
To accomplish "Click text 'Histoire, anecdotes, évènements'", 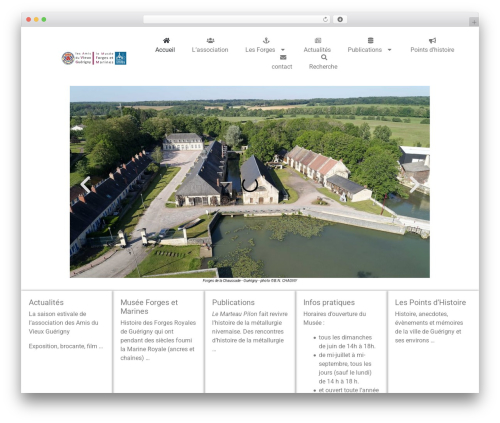I will (x=429, y=318).
